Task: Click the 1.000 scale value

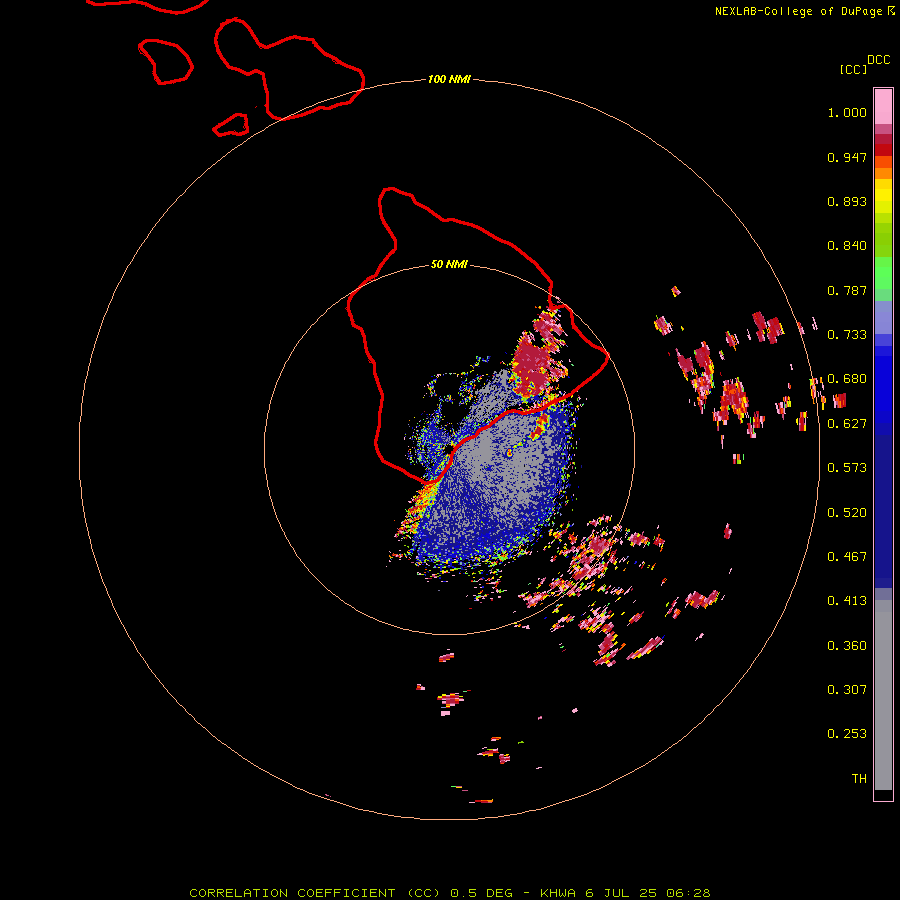Action: 847,112
